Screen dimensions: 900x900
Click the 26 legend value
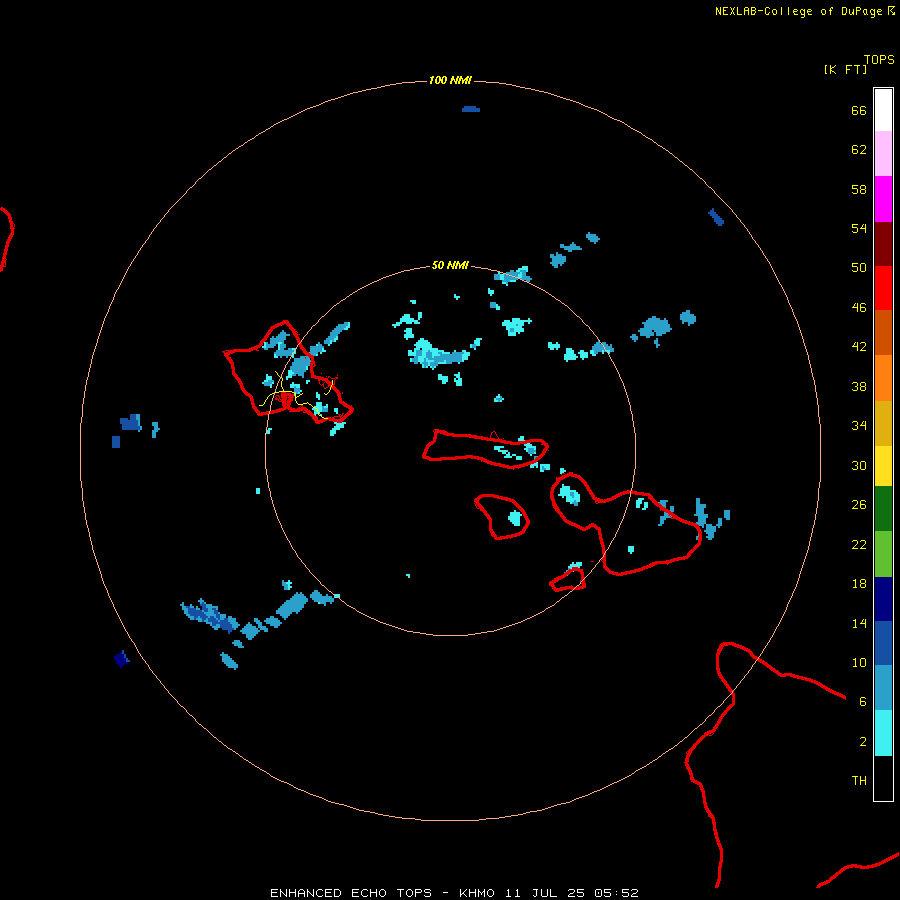(x=859, y=505)
